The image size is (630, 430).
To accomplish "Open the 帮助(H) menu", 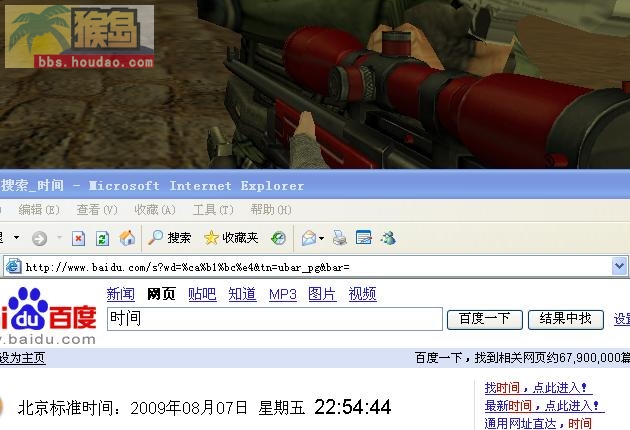I will click(x=271, y=210).
